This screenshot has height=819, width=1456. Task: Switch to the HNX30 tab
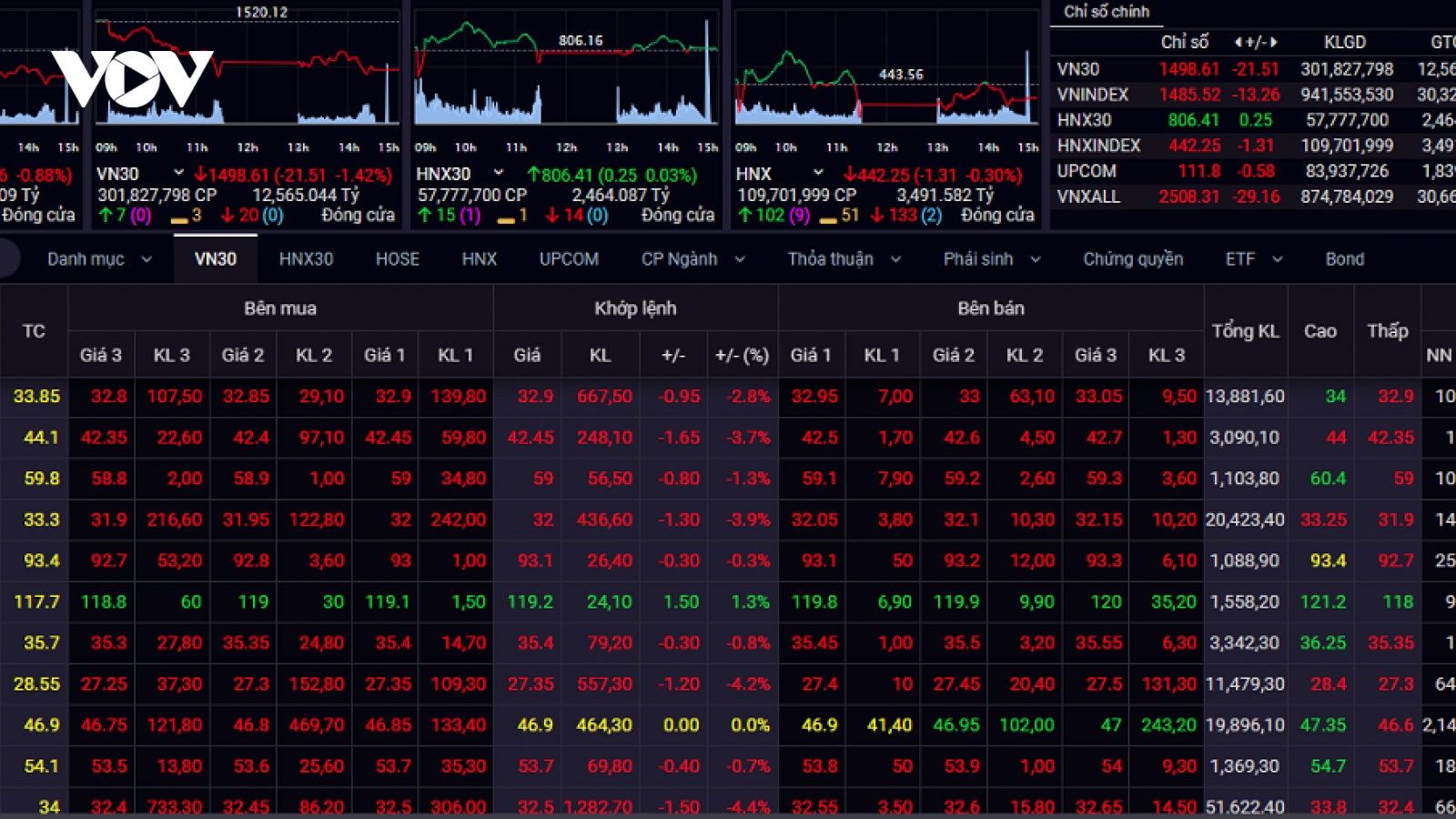point(306,259)
